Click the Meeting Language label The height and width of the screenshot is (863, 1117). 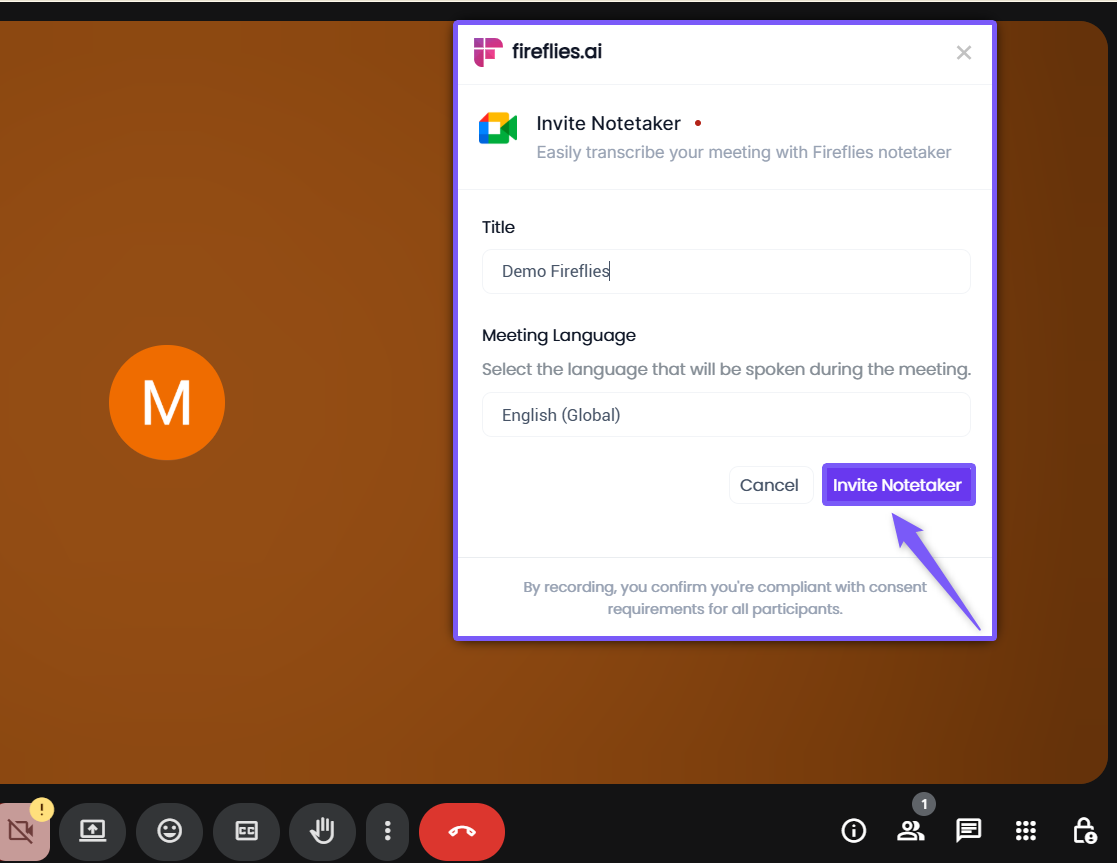(x=558, y=336)
